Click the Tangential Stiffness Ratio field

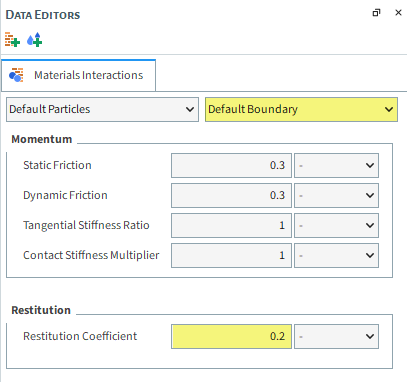[231, 225]
